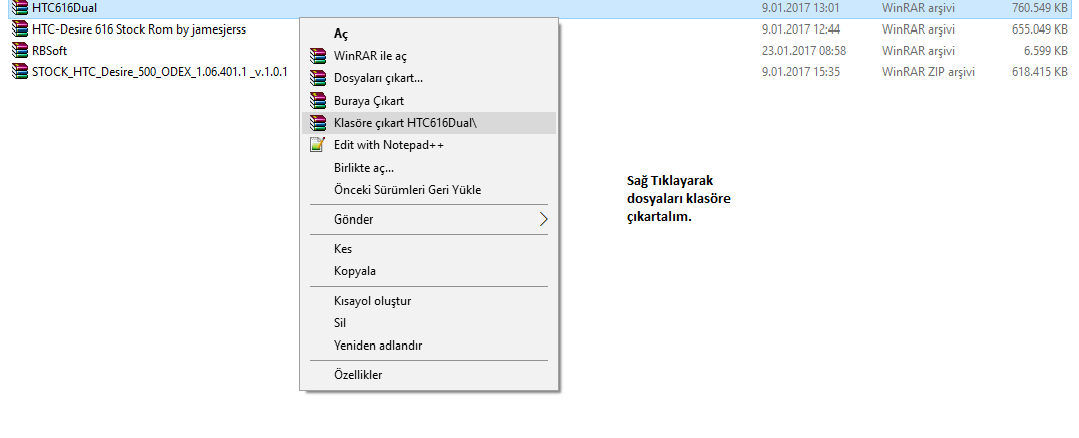Click the WinRAR icon beside 'Dosyaları çıkart...'
Viewport: 1079px width, 438px height.
tap(317, 78)
